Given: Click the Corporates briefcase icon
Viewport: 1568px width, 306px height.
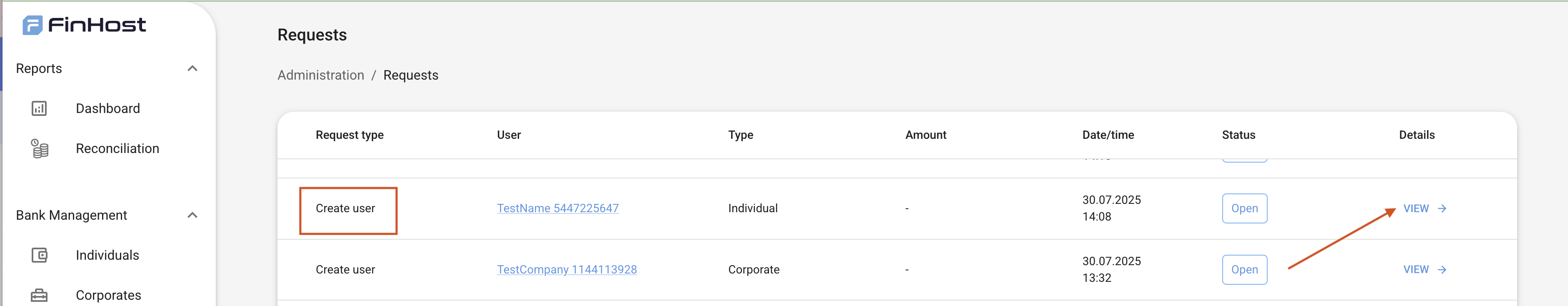Looking at the screenshot, I should (40, 294).
